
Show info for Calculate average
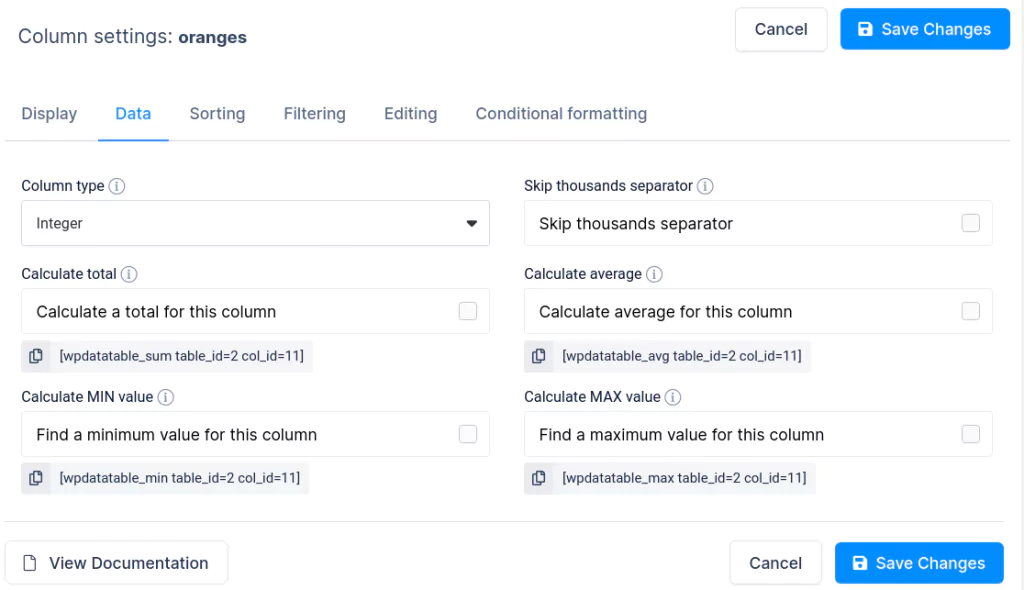654,274
